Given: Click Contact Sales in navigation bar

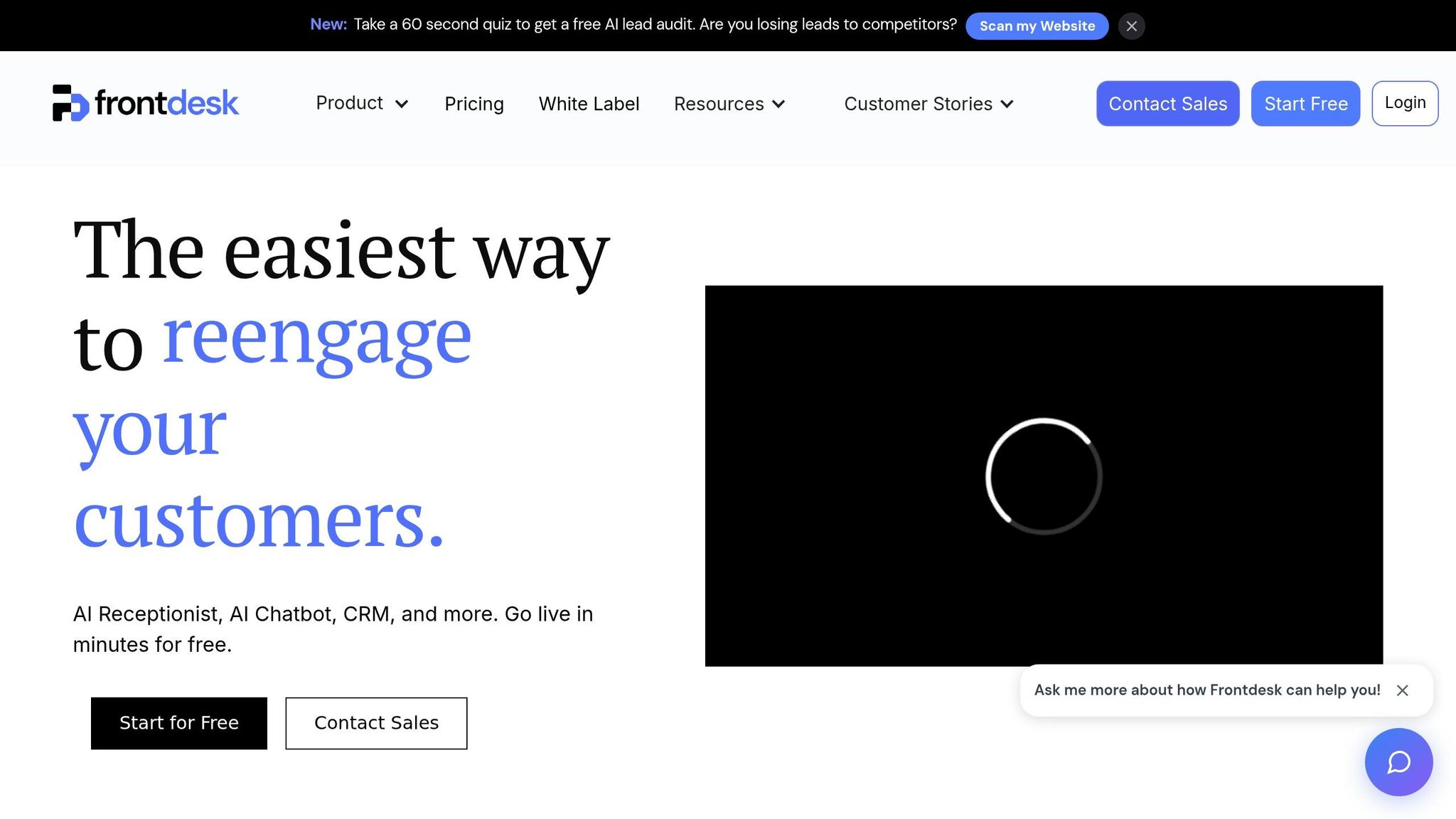Looking at the screenshot, I should pos(1167,104).
